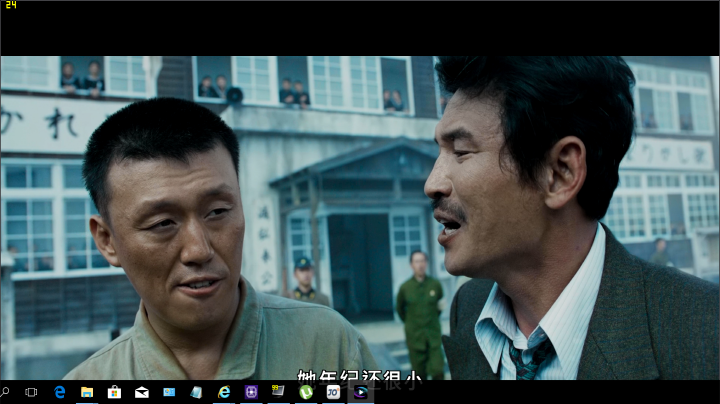Open the taskbar icon labeled 99
Screen dimensions: 720x404
point(278,392)
